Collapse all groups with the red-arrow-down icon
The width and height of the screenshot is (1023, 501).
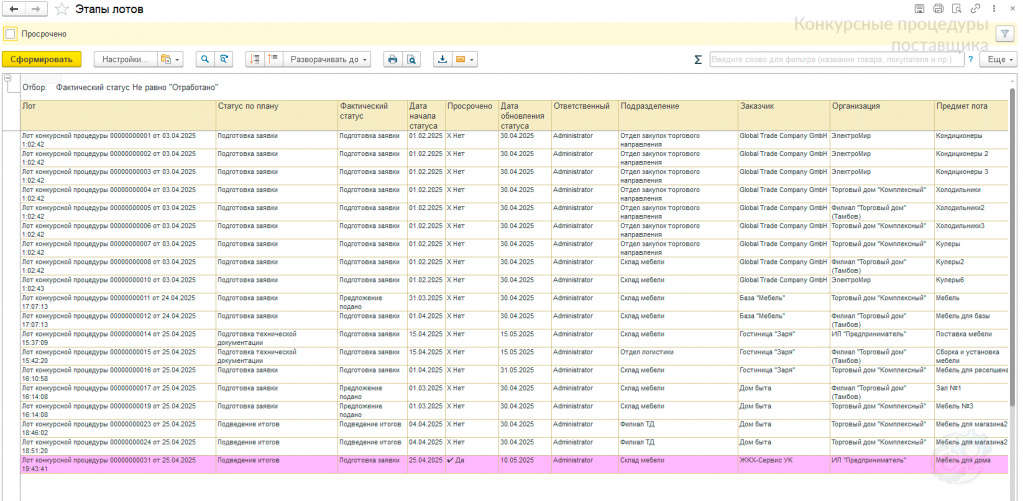pyautogui.click(x=255, y=59)
